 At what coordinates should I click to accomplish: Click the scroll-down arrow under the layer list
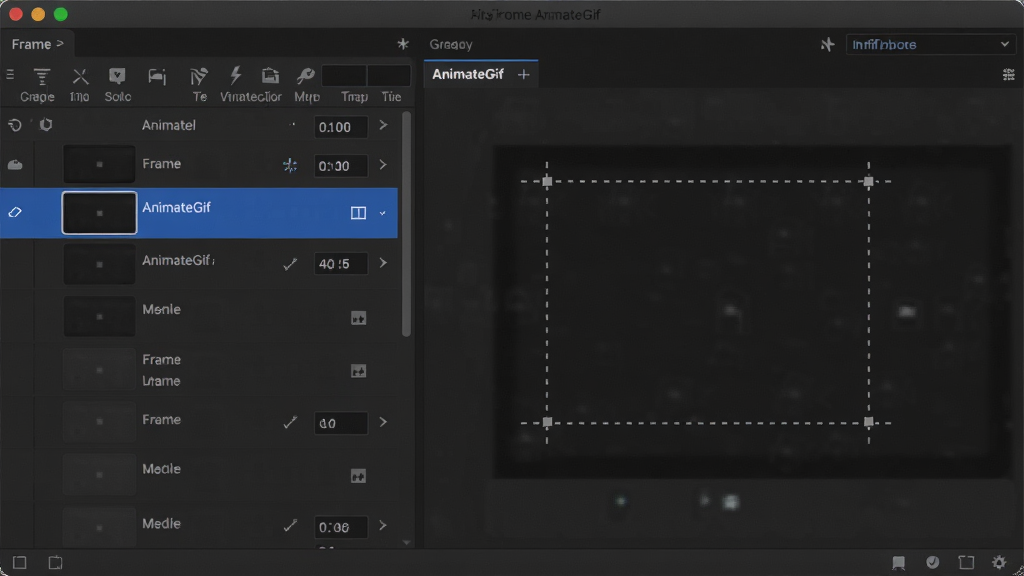coord(407,542)
